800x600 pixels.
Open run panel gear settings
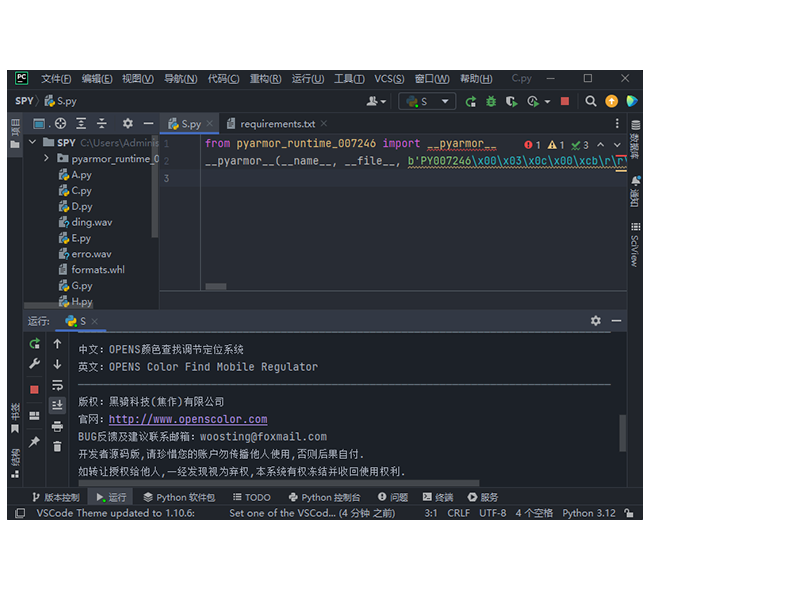pyautogui.click(x=595, y=321)
